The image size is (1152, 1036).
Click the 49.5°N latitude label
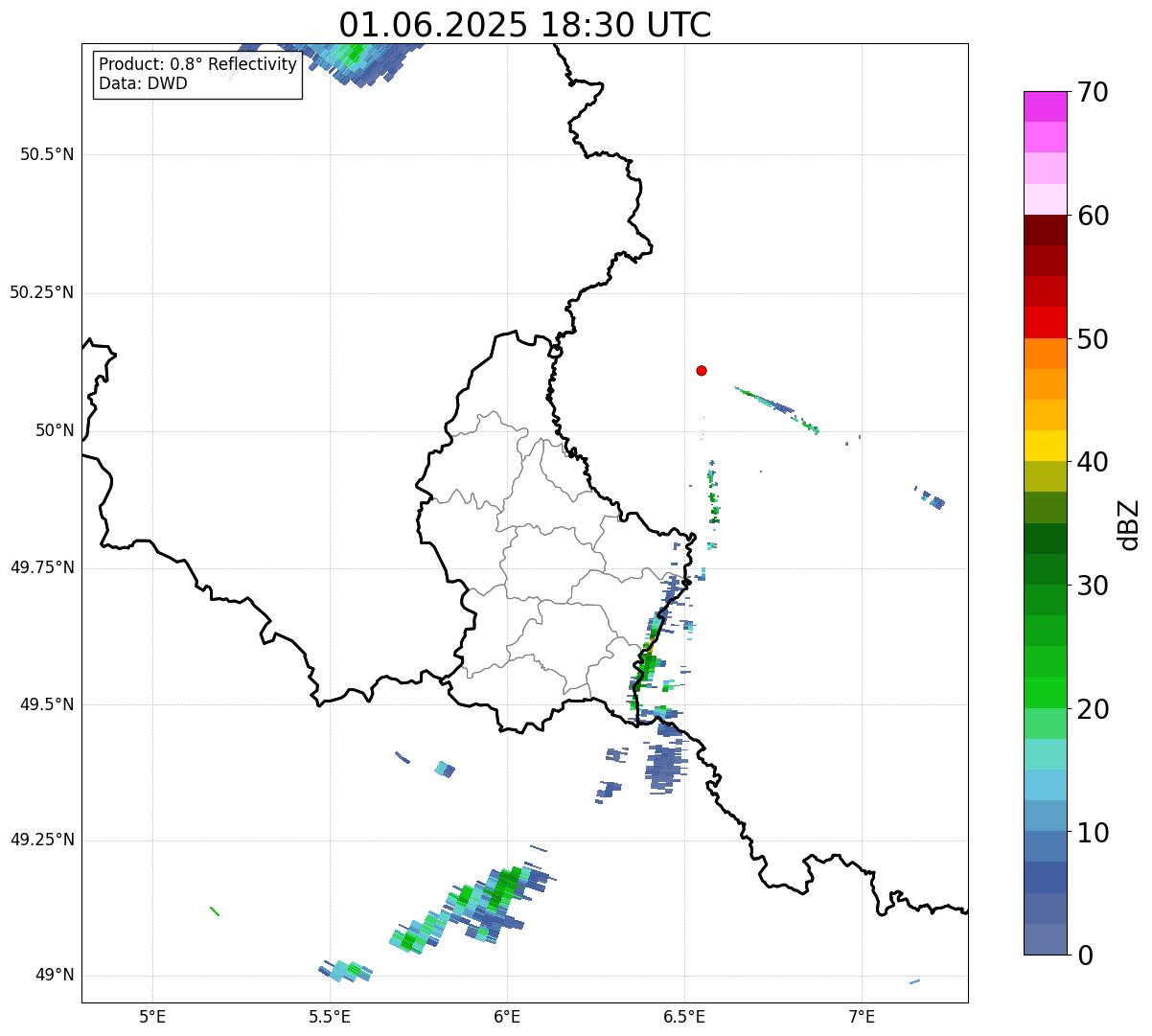[x=47, y=704]
